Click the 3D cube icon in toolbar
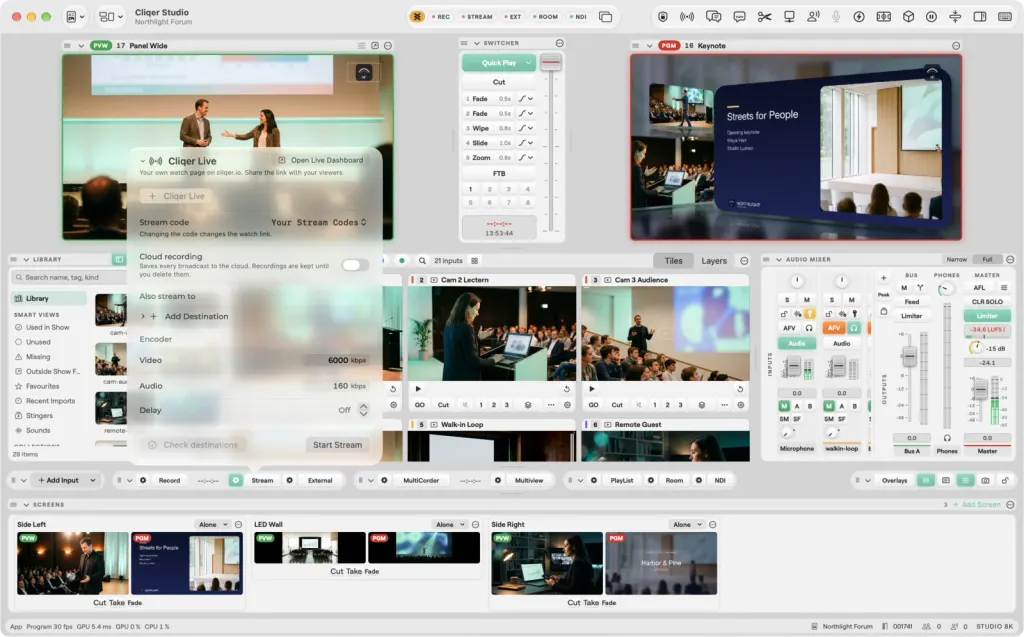 point(908,17)
